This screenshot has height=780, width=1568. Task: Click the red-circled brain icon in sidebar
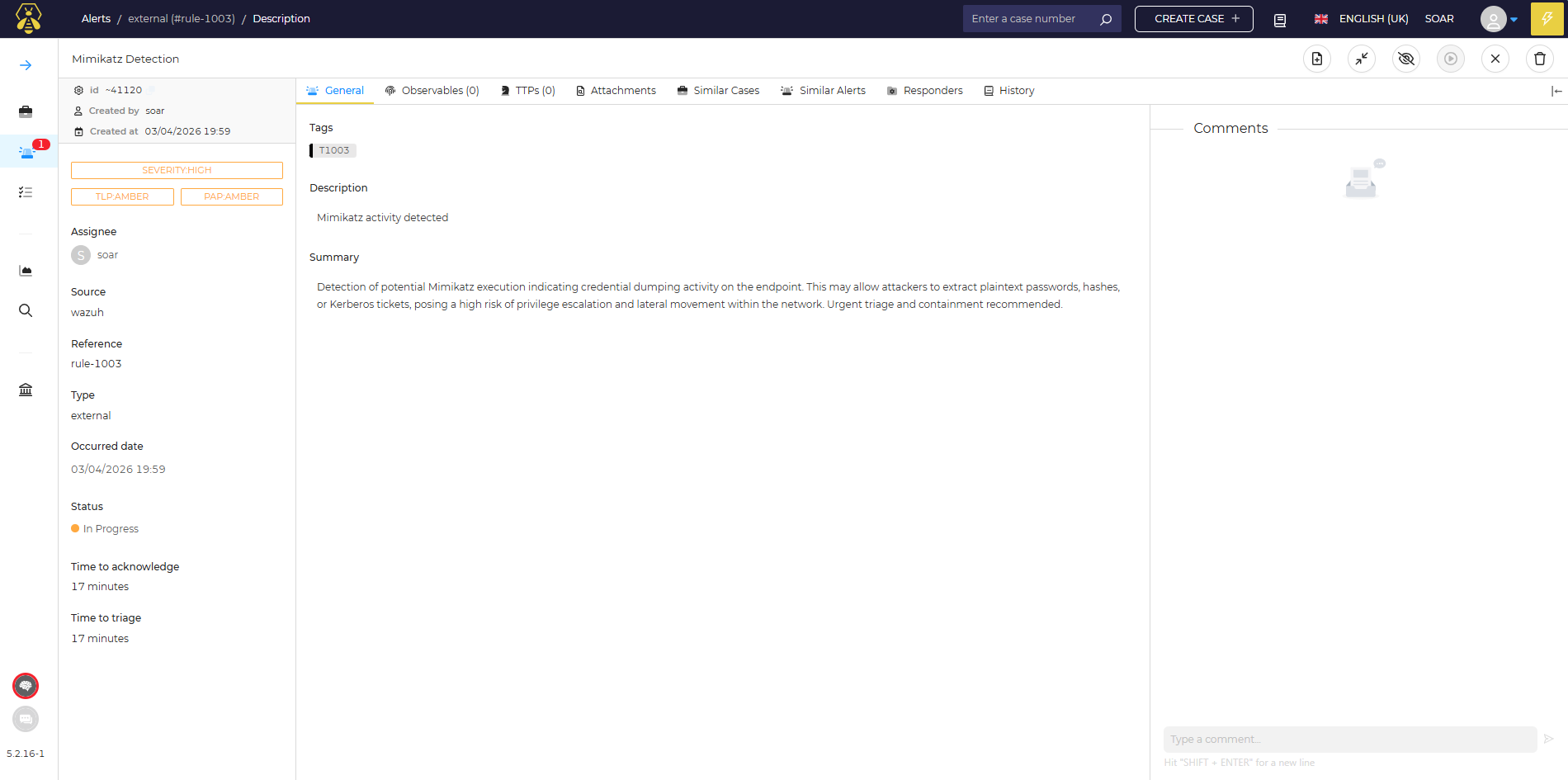coord(26,686)
